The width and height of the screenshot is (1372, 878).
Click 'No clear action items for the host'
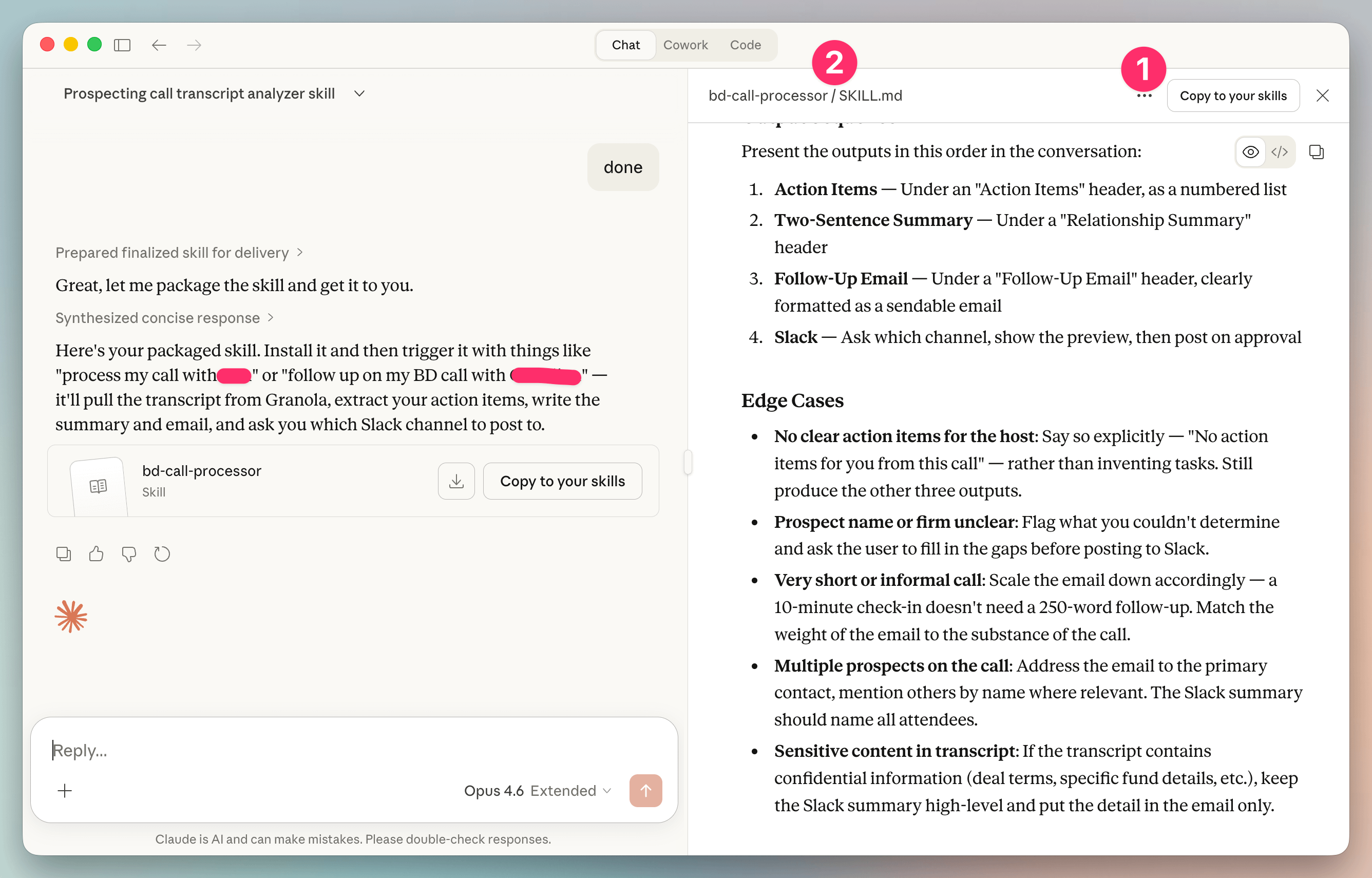(904, 437)
